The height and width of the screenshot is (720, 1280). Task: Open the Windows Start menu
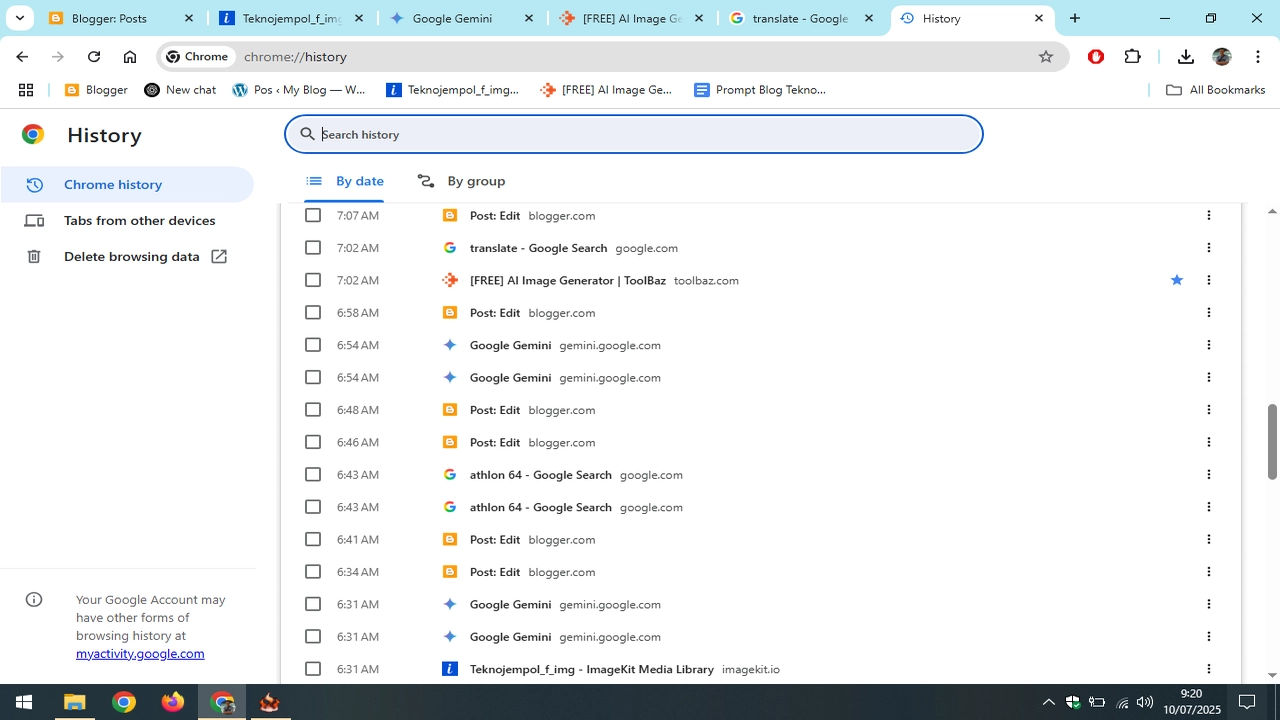23,702
